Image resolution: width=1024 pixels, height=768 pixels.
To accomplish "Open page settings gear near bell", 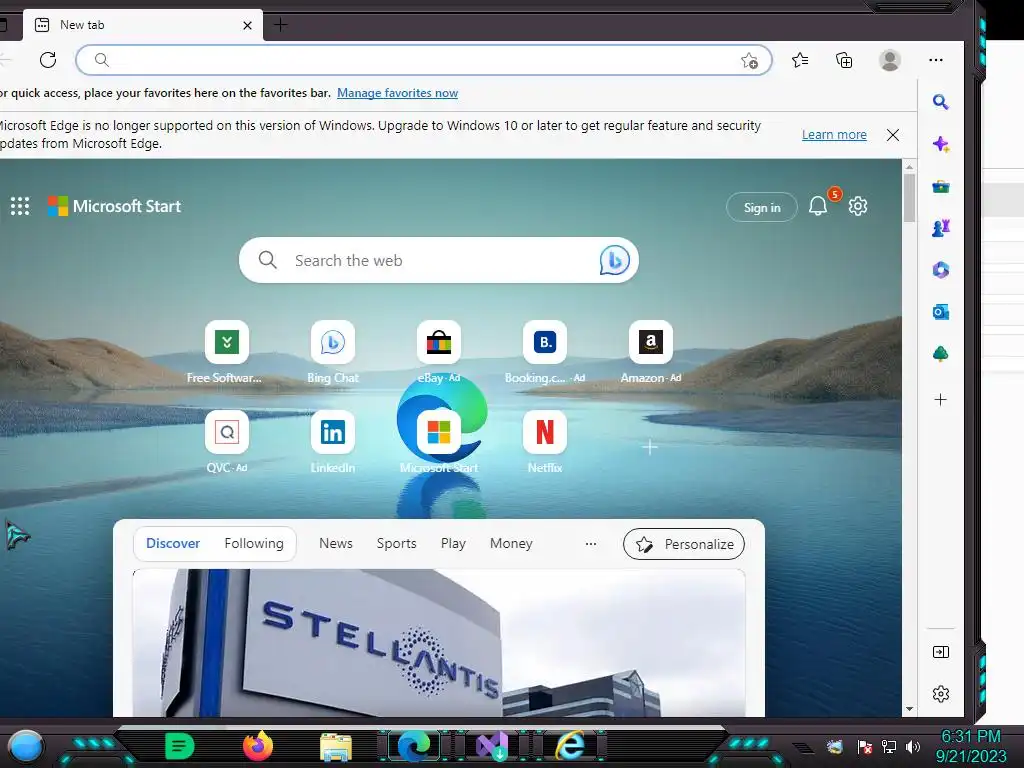I will pyautogui.click(x=857, y=206).
